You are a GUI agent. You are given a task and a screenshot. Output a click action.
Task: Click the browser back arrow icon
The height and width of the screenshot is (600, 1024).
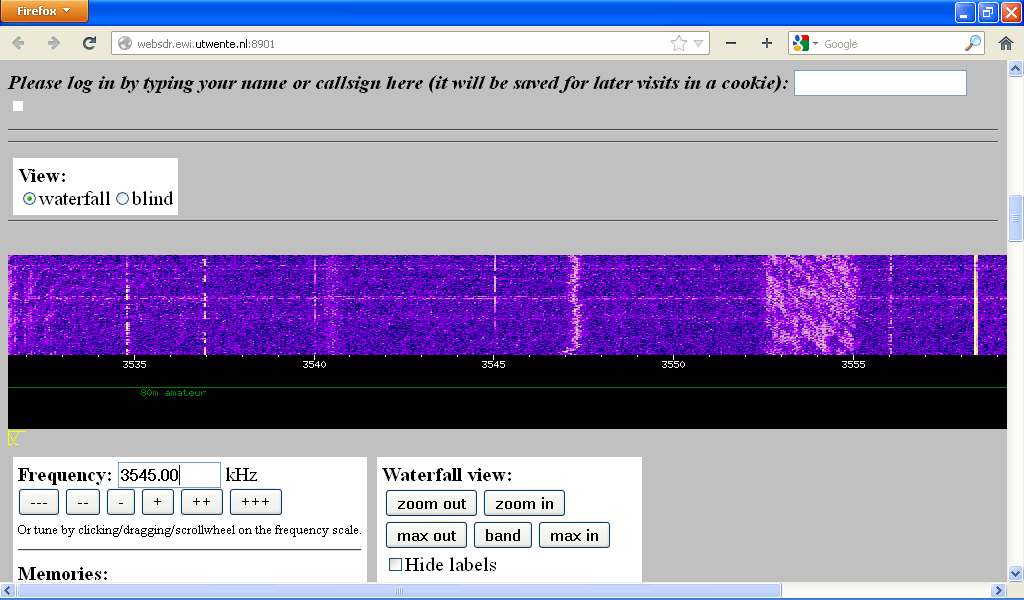point(19,43)
